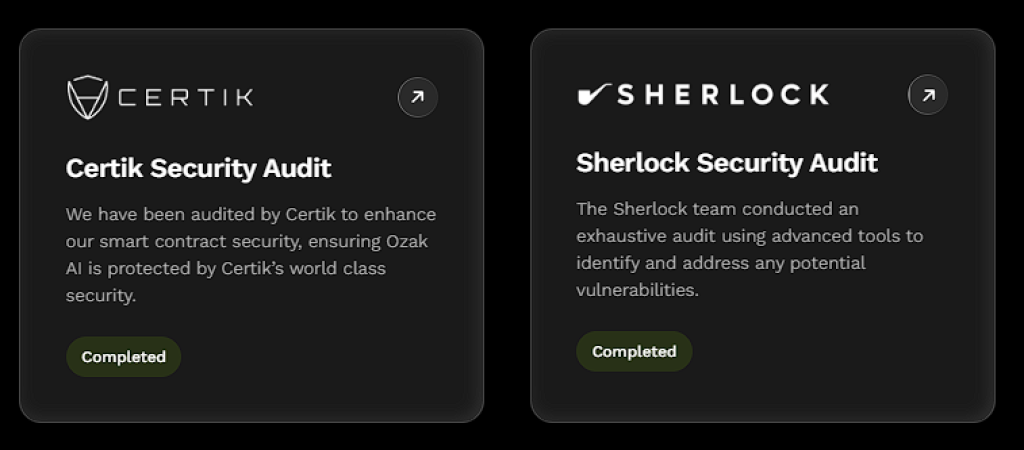Click the CERTIK wordmark text logo
This screenshot has height=450, width=1024.
pyautogui.click(x=186, y=98)
